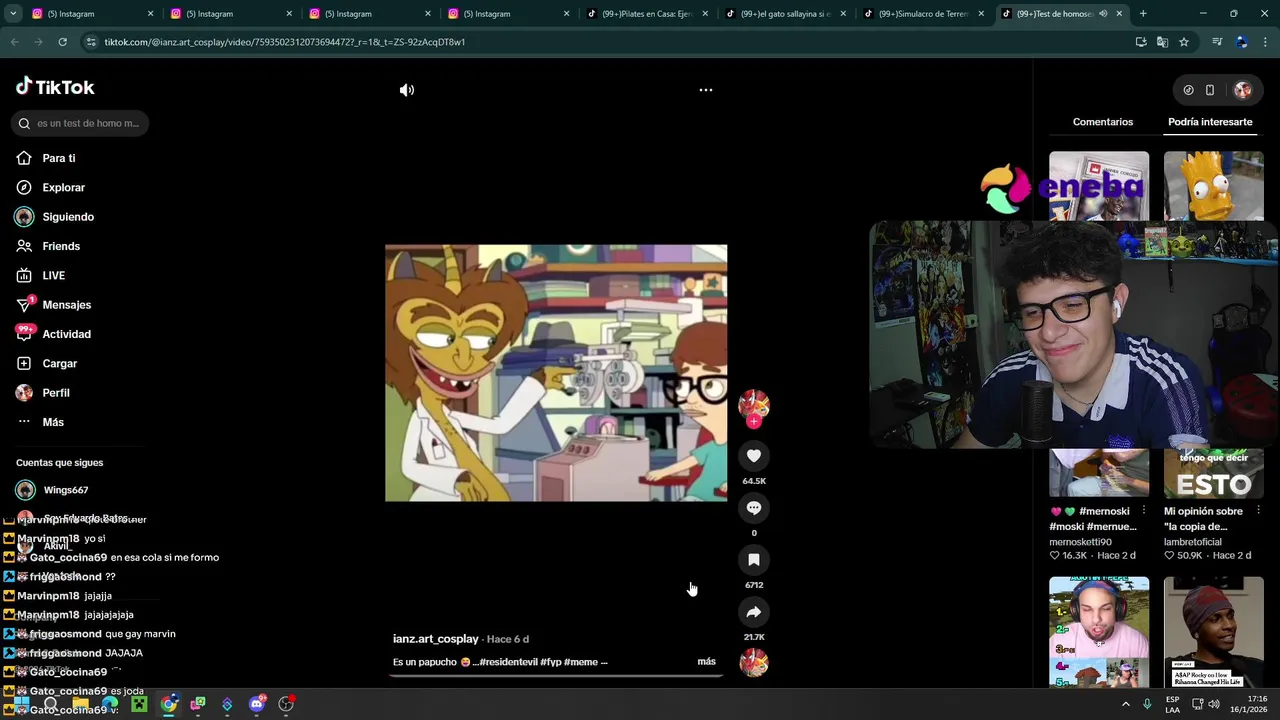This screenshot has height=720, width=1280.
Task: Seek the video progress bar
Action: [556, 675]
